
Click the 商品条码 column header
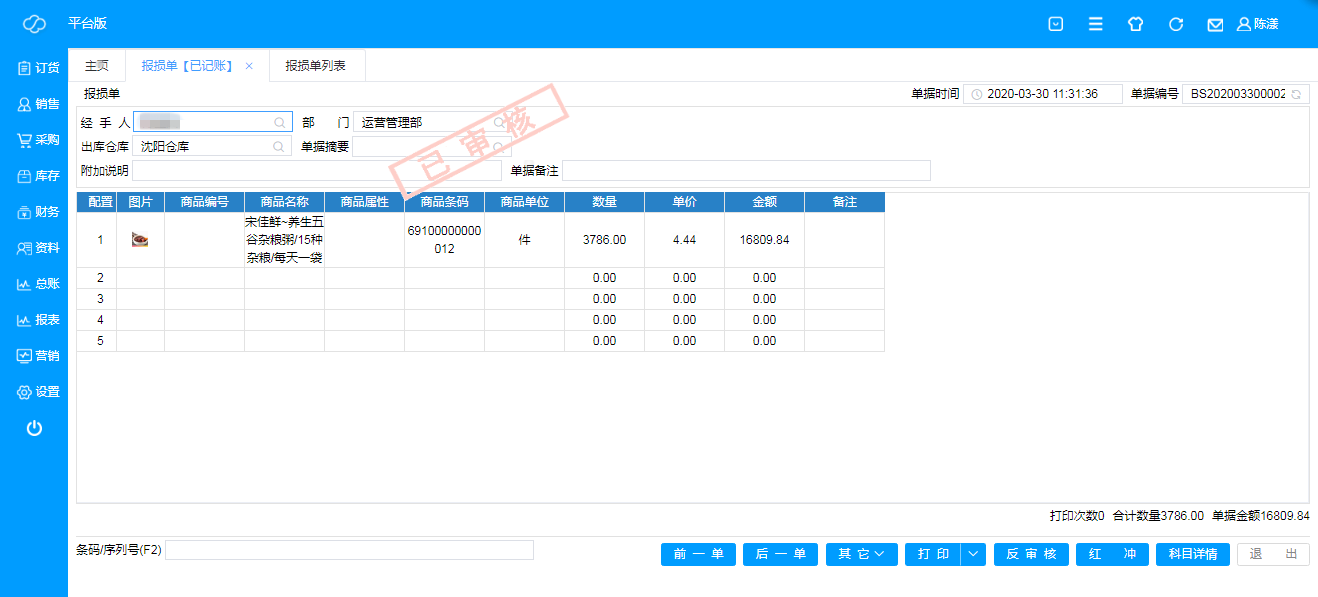(x=445, y=202)
